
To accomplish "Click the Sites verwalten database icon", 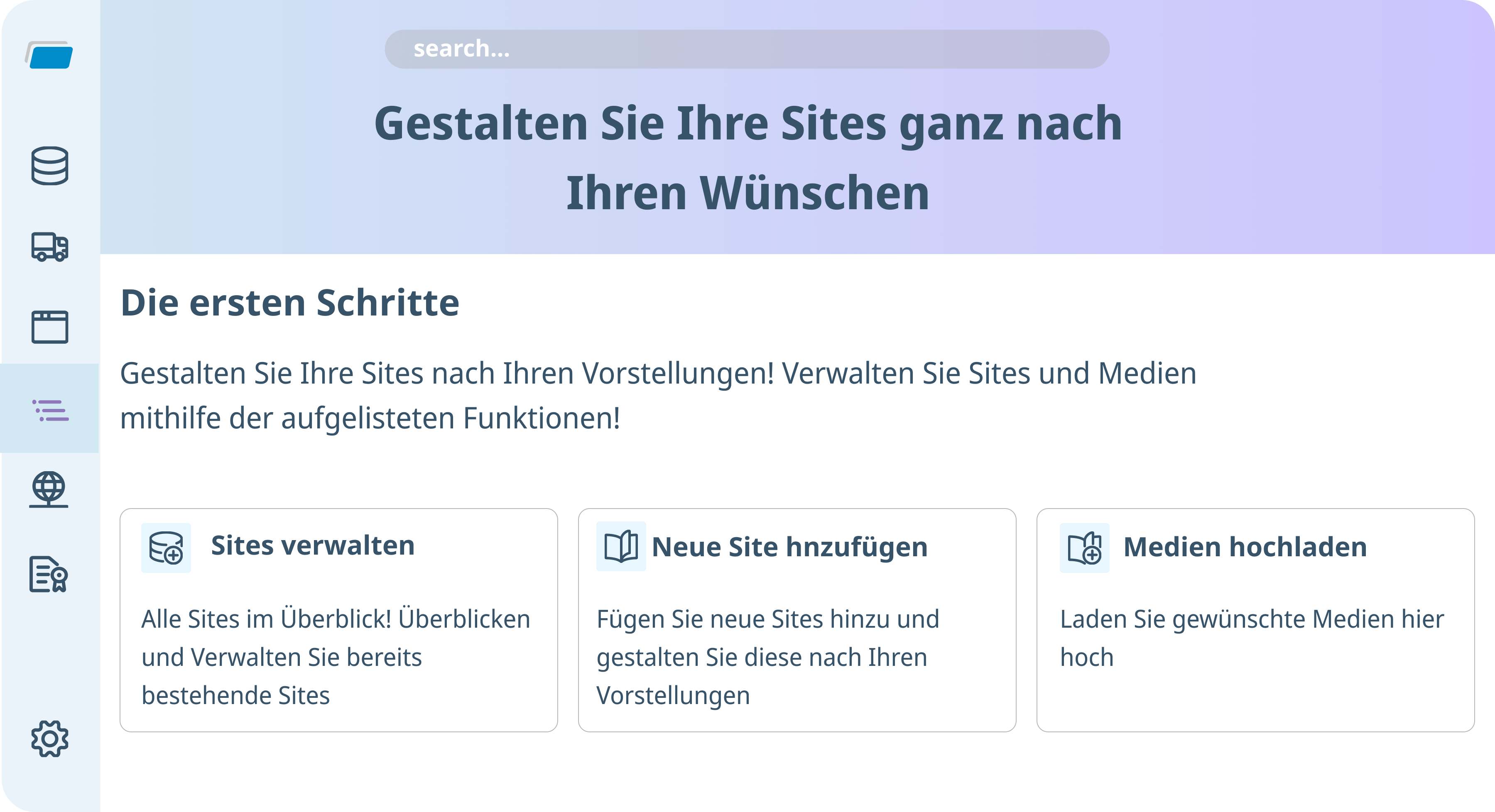I will tap(166, 548).
